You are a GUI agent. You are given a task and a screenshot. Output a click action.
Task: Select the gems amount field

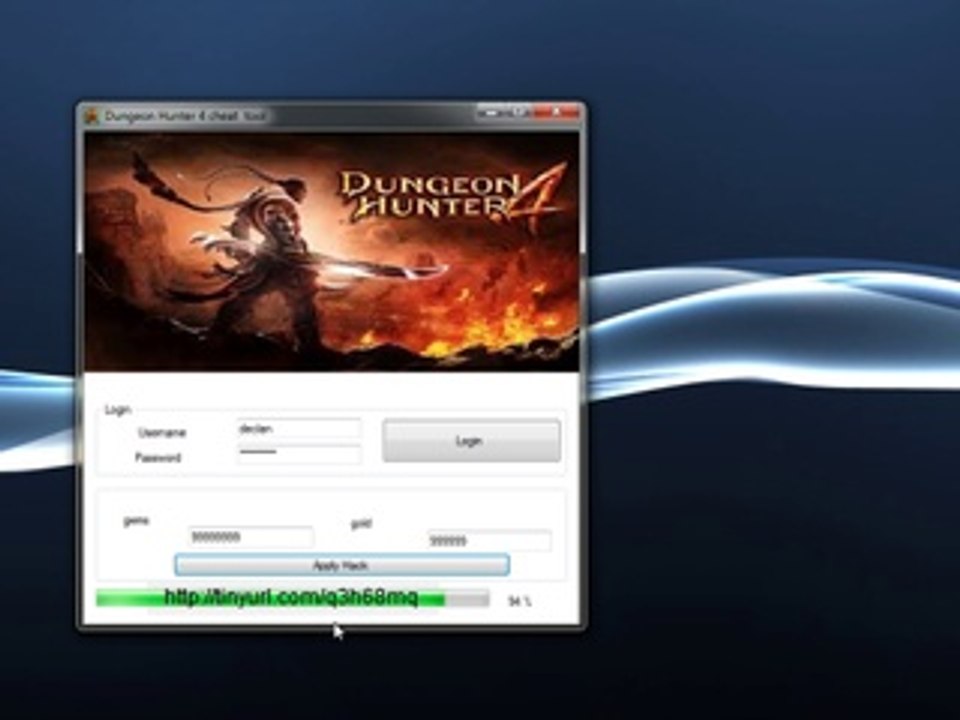click(x=250, y=537)
